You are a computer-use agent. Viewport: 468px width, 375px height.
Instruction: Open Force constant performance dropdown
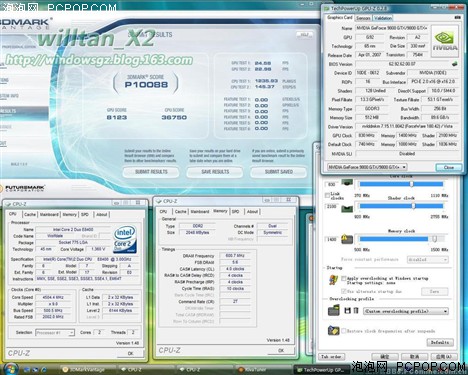[x=428, y=260]
